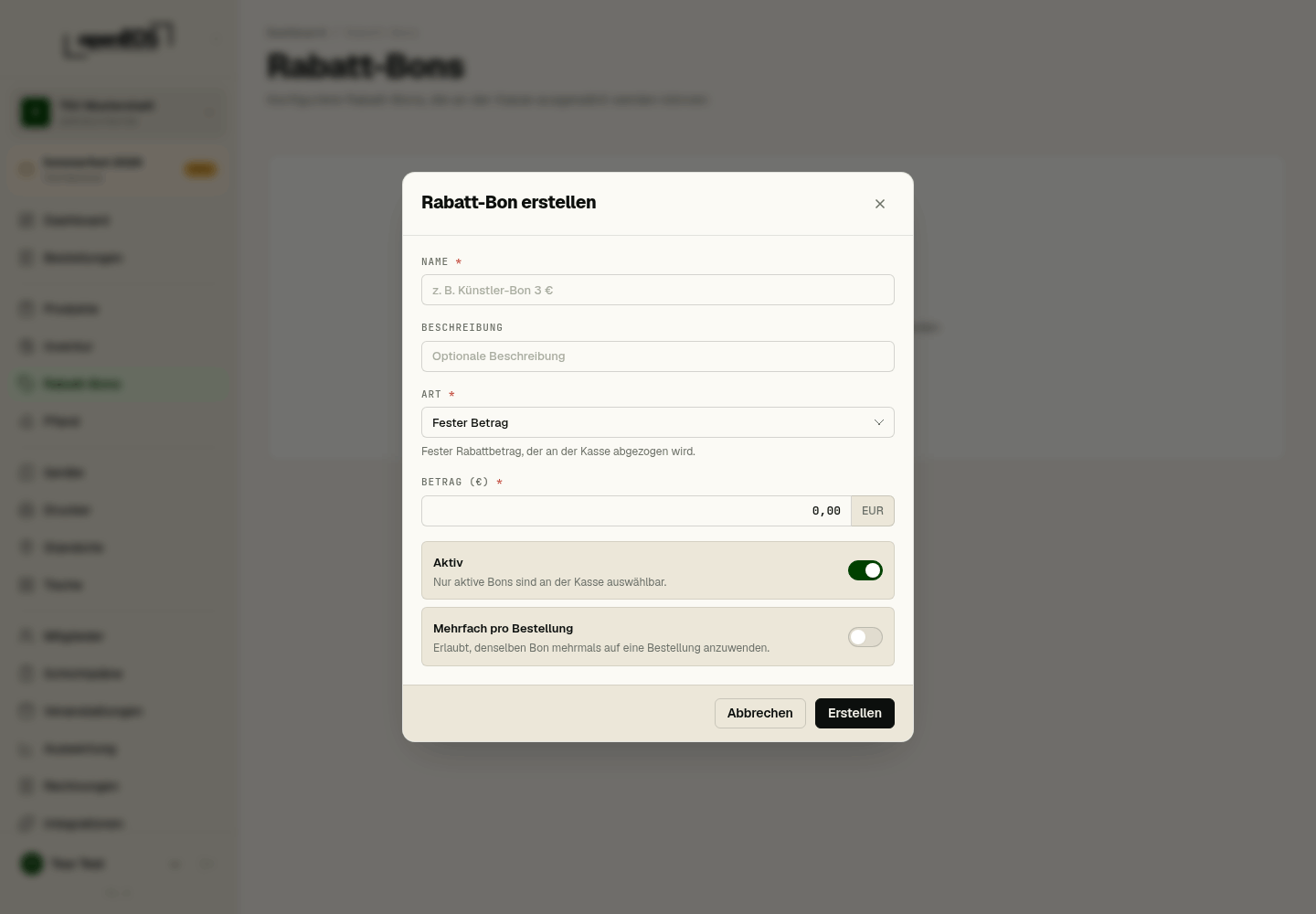Open the Inventar sidebar entry
The height and width of the screenshot is (914, 1316).
point(119,346)
